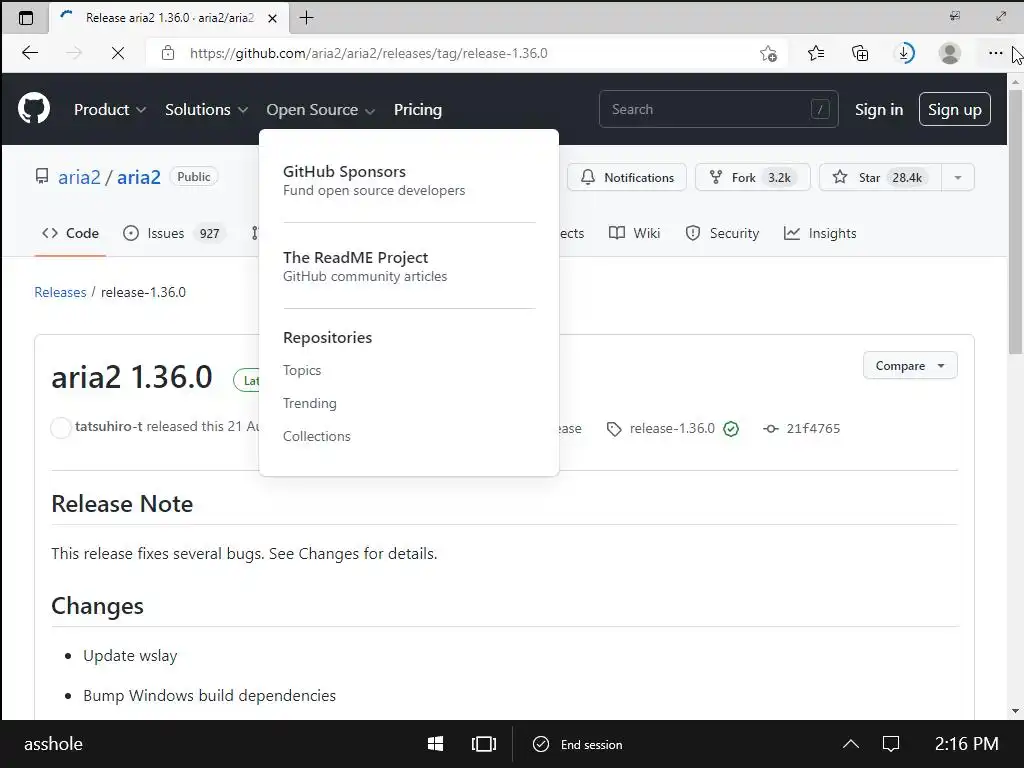Open The ReadME Project entry
The image size is (1024, 768).
point(365,266)
